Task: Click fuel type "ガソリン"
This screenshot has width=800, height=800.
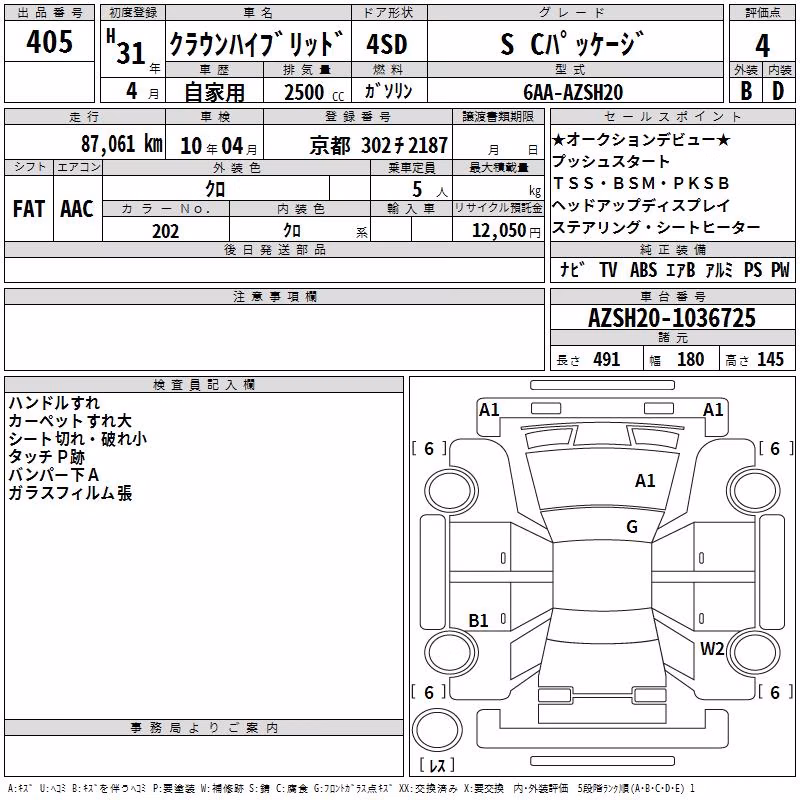Action: (388, 91)
